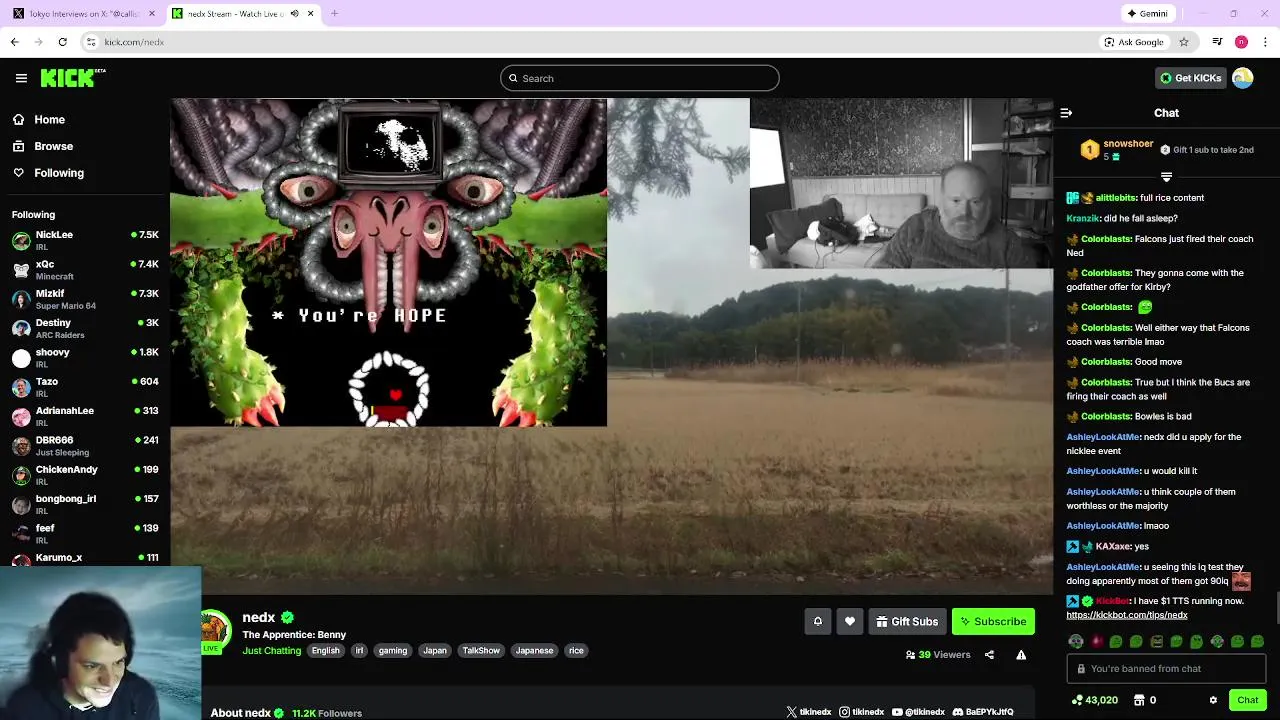Click the browser back arrow
Image resolution: width=1280 pixels, height=720 pixels.
click(14, 42)
